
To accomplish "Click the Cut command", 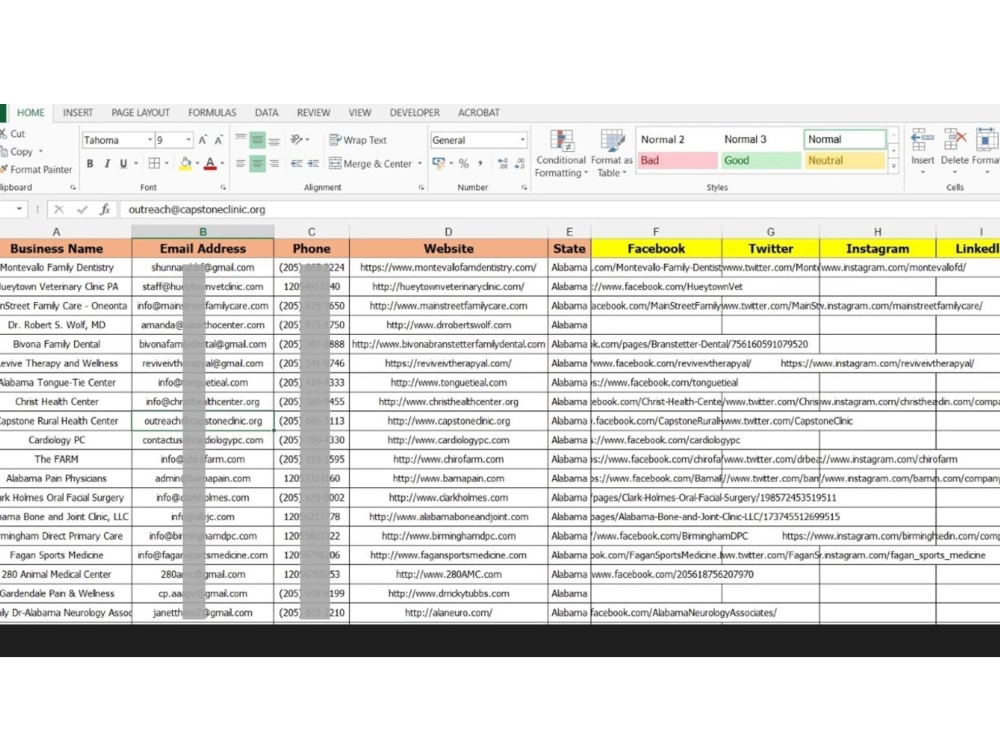I will click(12, 134).
